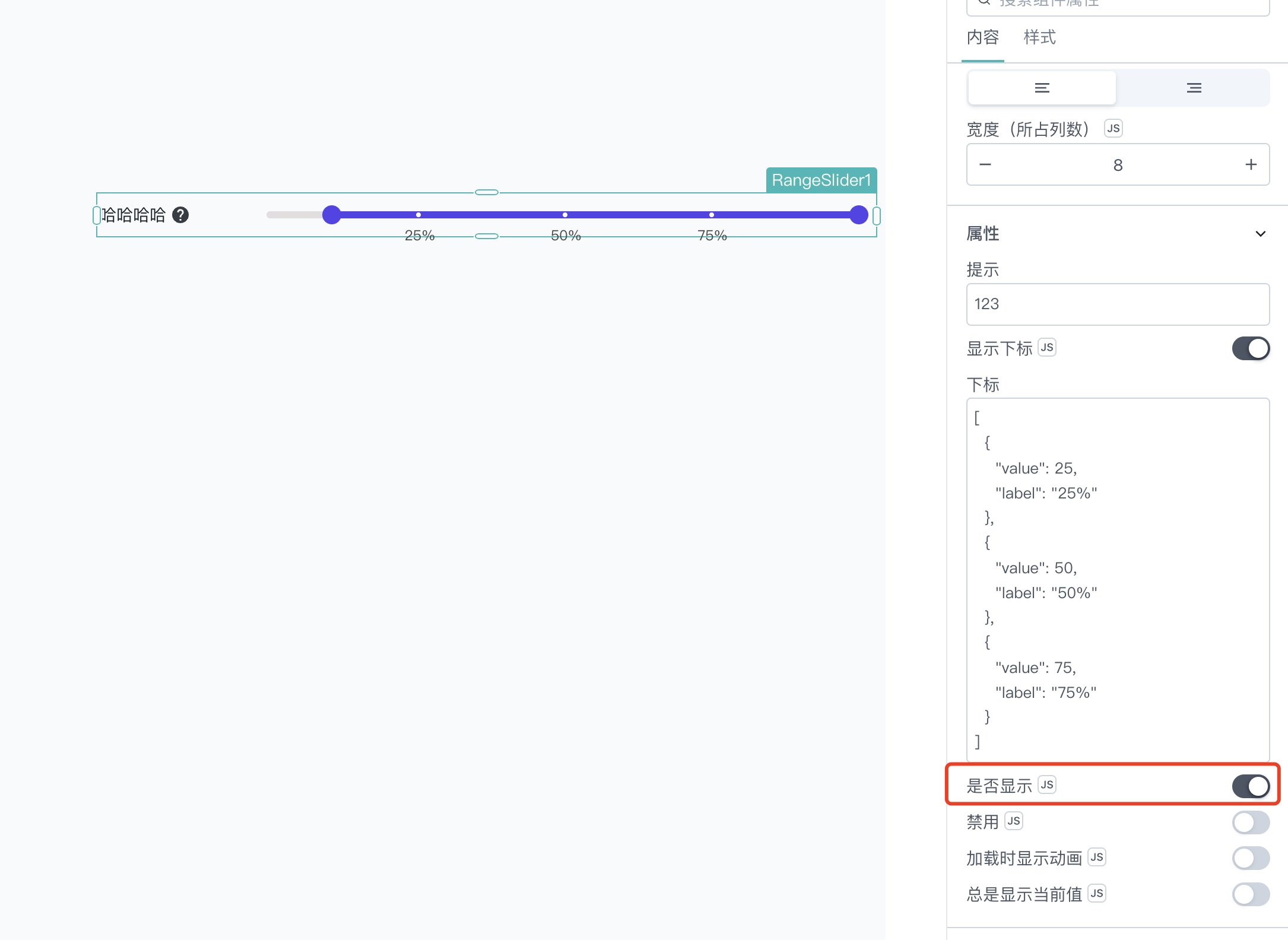Screen dimensions: 1288x940
Task: Click the 提示 input field containing 123
Action: [x=1117, y=304]
